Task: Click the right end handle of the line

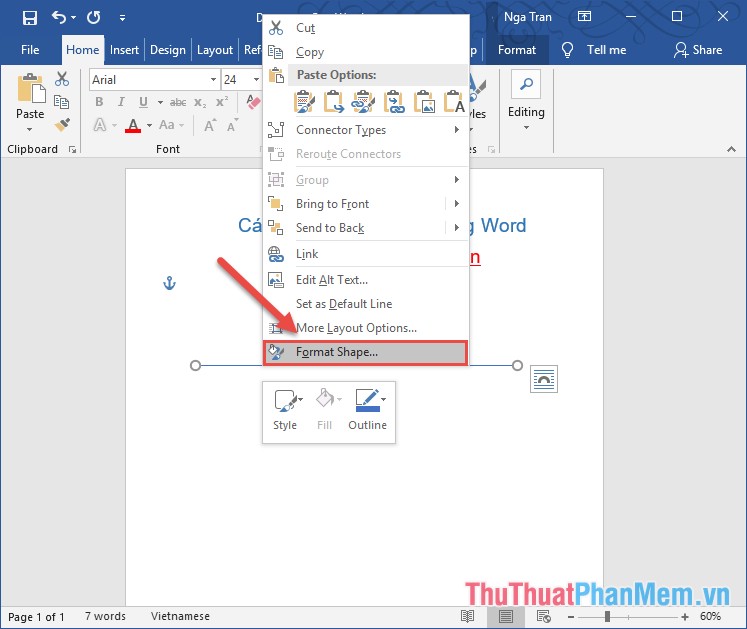Action: pyautogui.click(x=517, y=365)
